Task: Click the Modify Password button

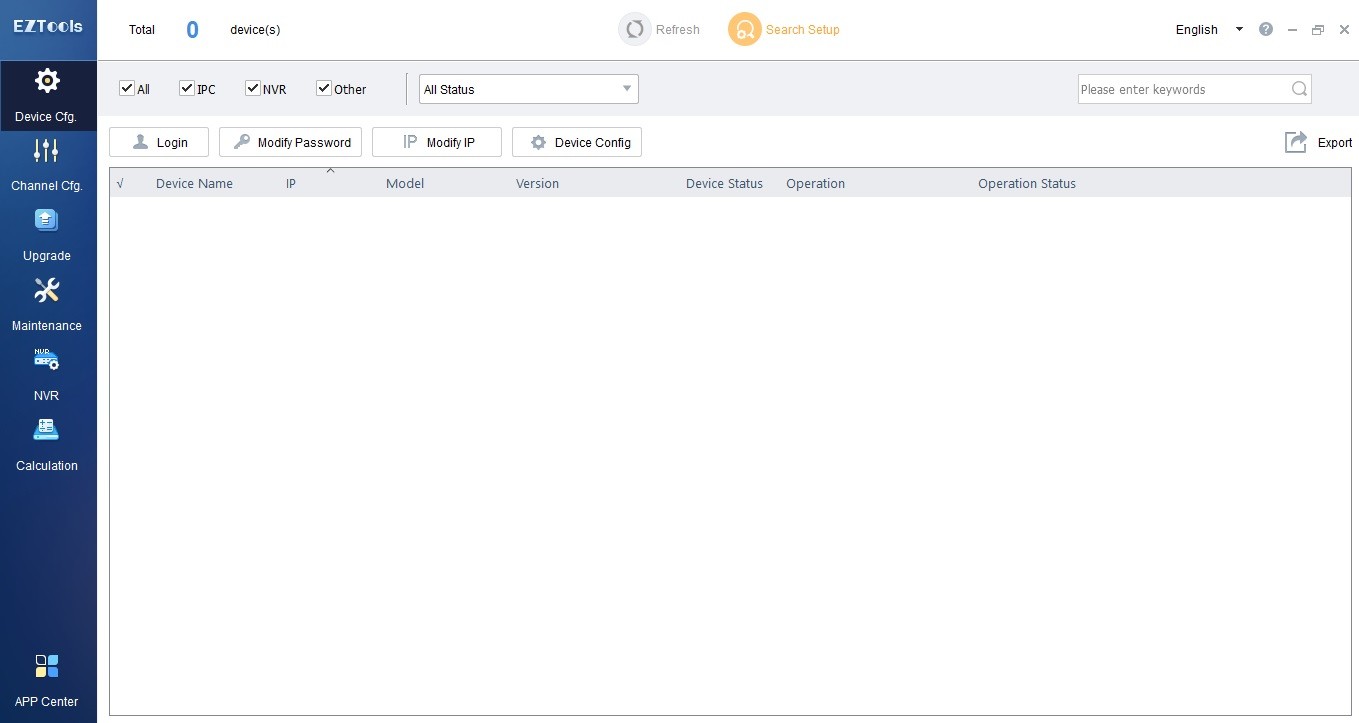Action: click(291, 142)
